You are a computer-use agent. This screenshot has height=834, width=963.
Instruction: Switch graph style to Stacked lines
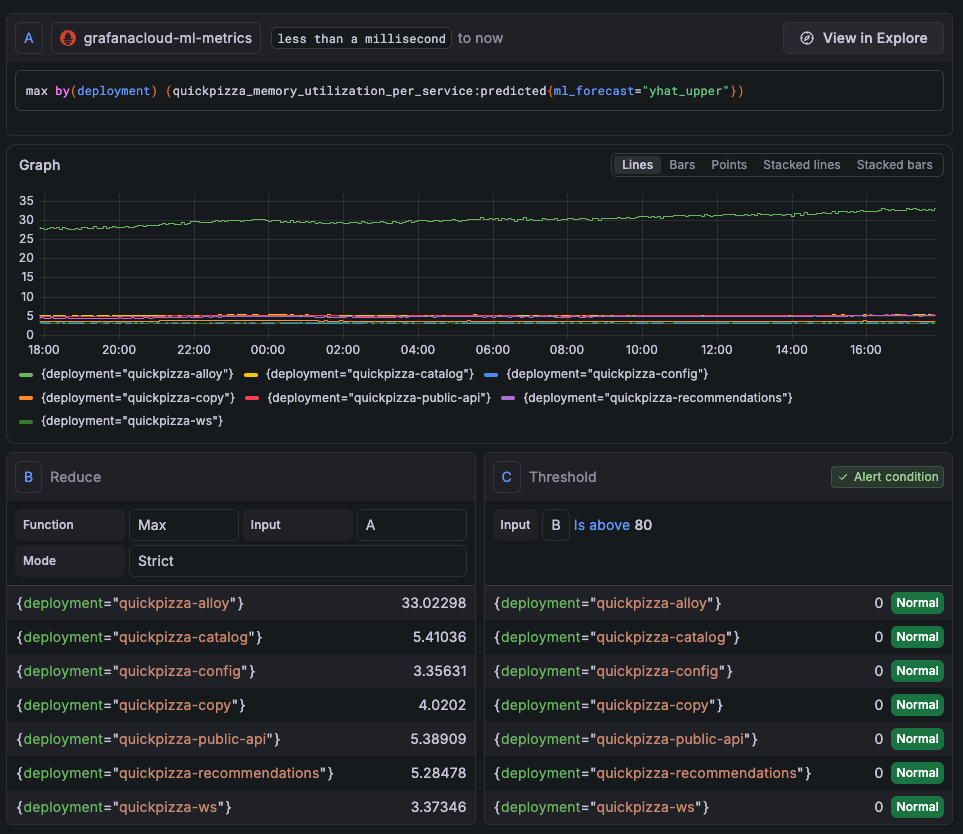801,165
